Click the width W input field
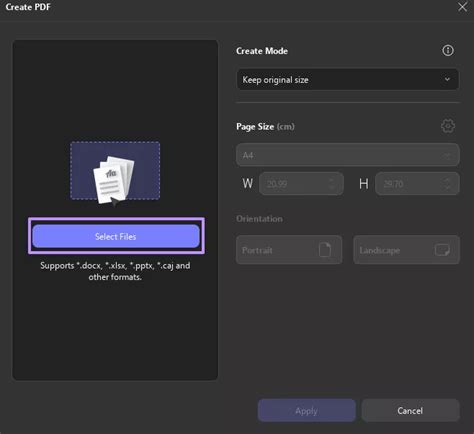 (301, 184)
